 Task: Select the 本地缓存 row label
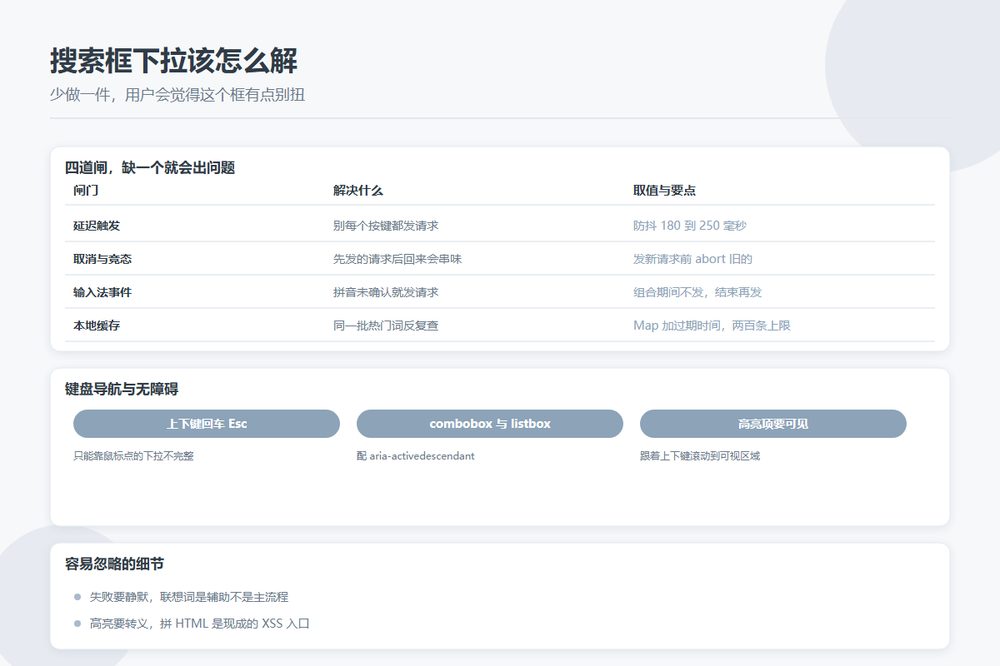point(96,325)
